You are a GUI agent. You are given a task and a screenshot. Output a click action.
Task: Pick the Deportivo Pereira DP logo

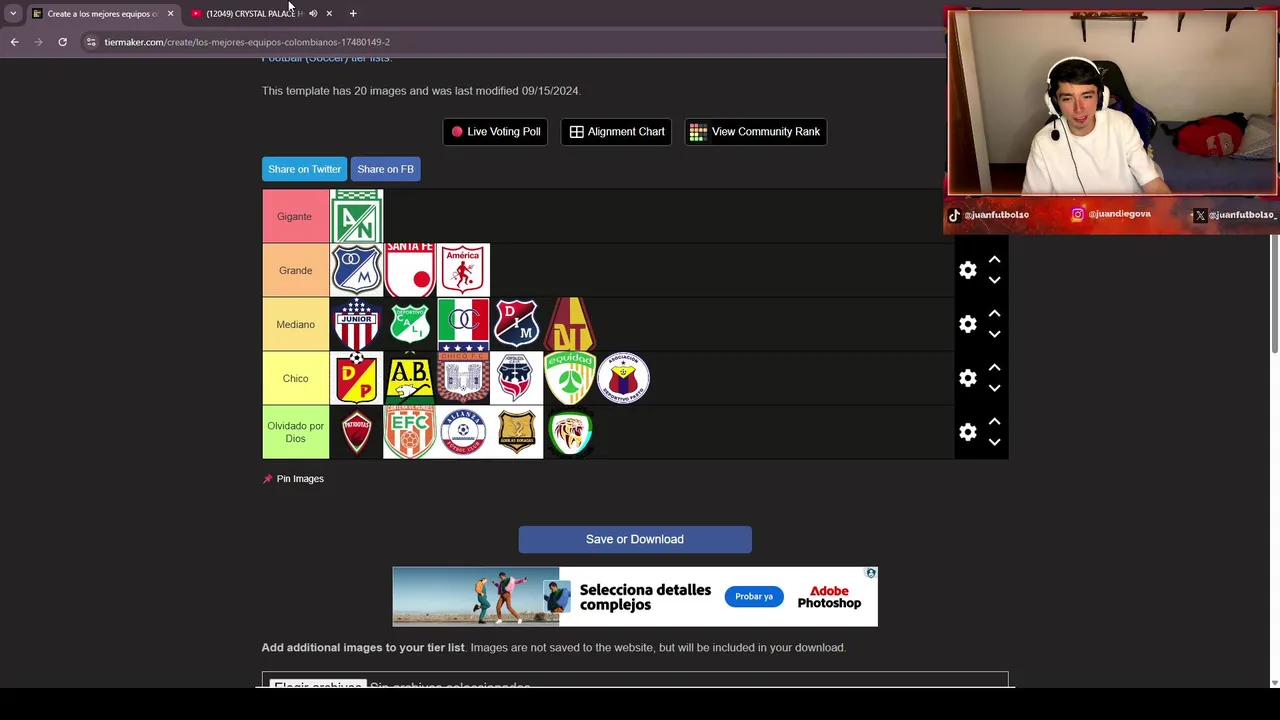pyautogui.click(x=356, y=378)
